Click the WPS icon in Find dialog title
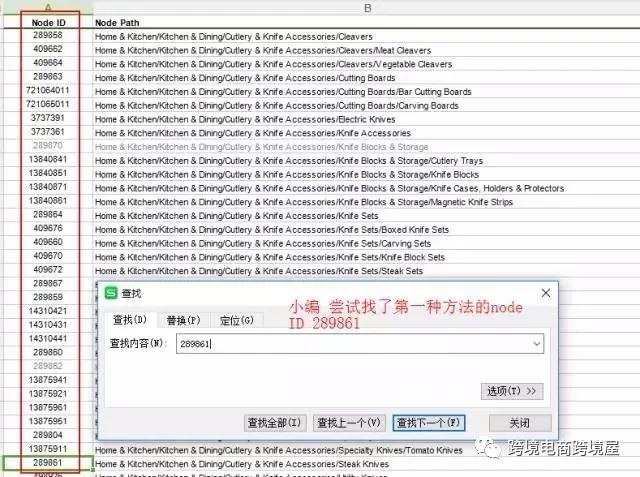 (x=111, y=293)
